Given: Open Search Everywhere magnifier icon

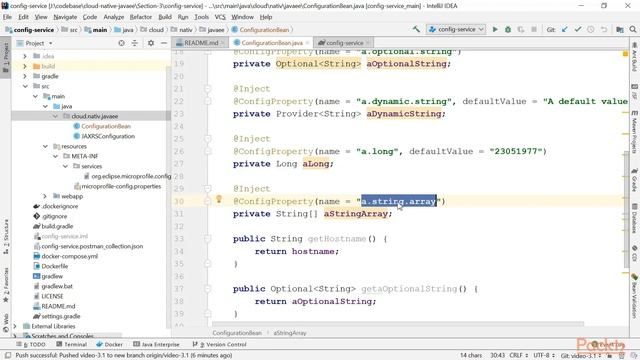Looking at the screenshot, I should (x=633, y=29).
